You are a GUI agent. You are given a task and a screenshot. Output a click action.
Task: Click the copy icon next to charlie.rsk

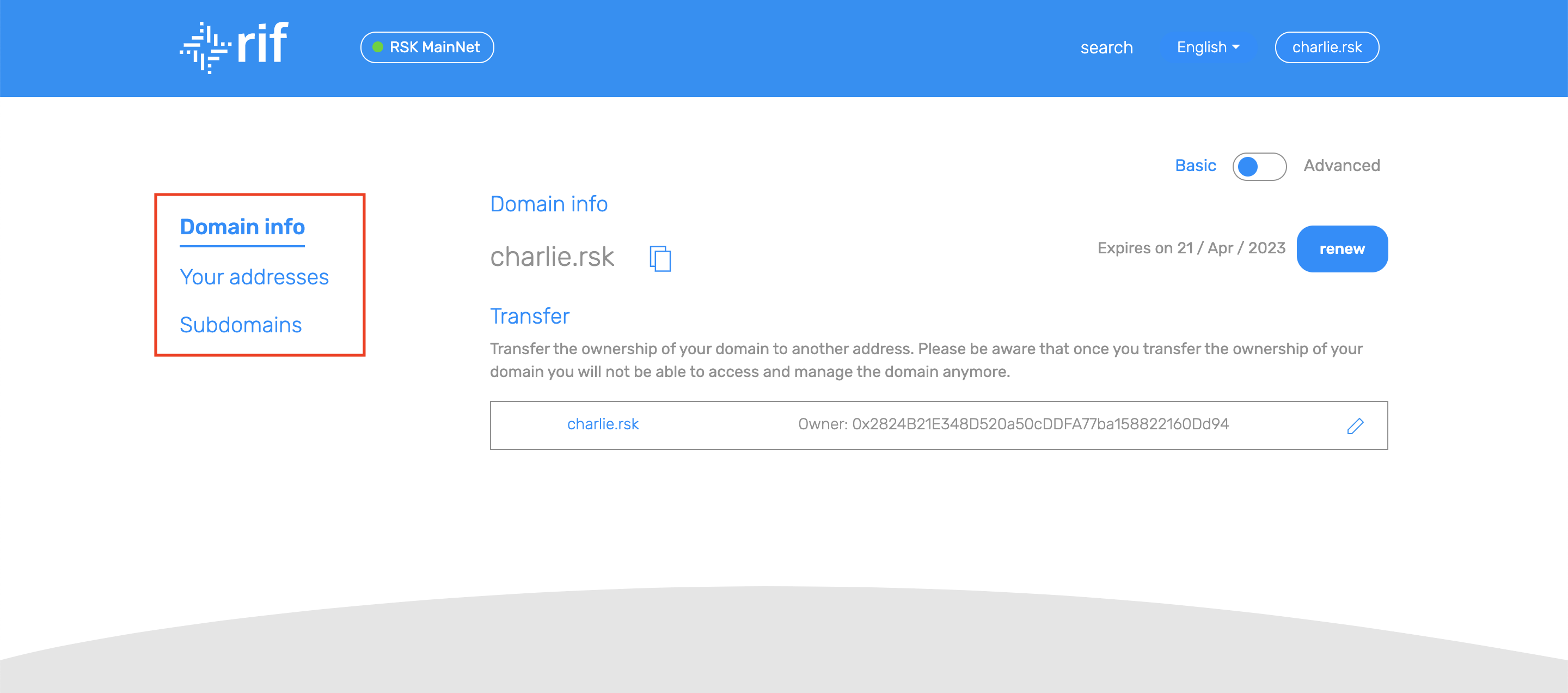660,256
